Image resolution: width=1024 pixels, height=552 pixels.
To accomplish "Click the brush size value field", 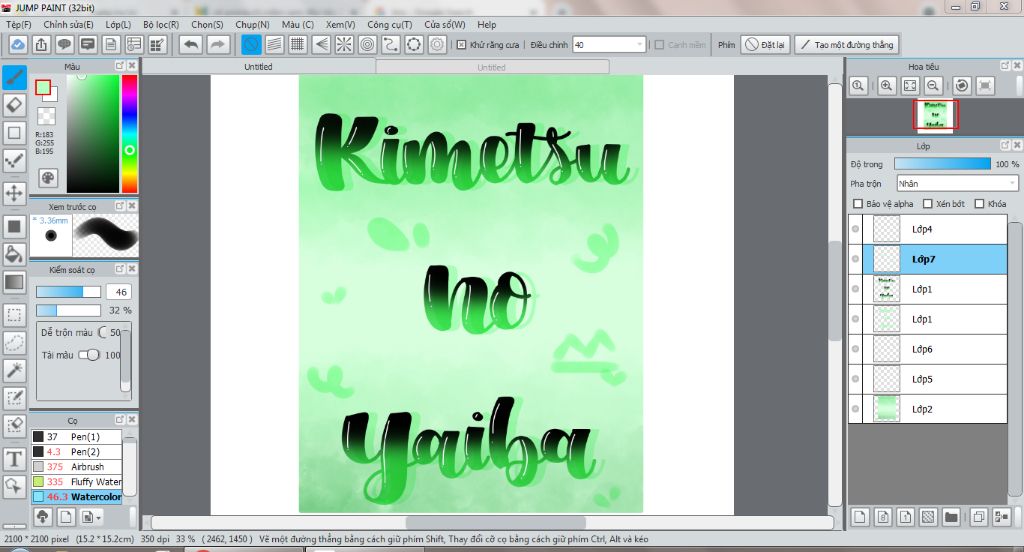I will pos(120,292).
